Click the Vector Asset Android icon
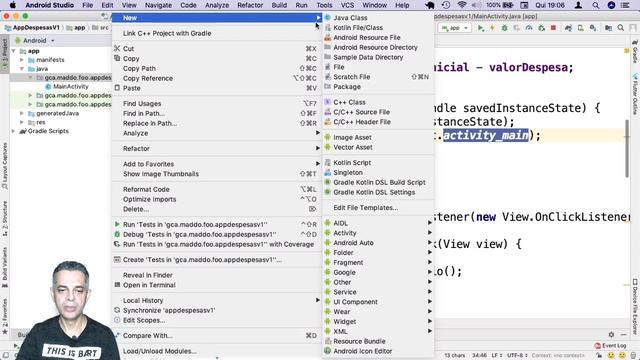Viewport: 640px width, 360px height. coord(327,147)
